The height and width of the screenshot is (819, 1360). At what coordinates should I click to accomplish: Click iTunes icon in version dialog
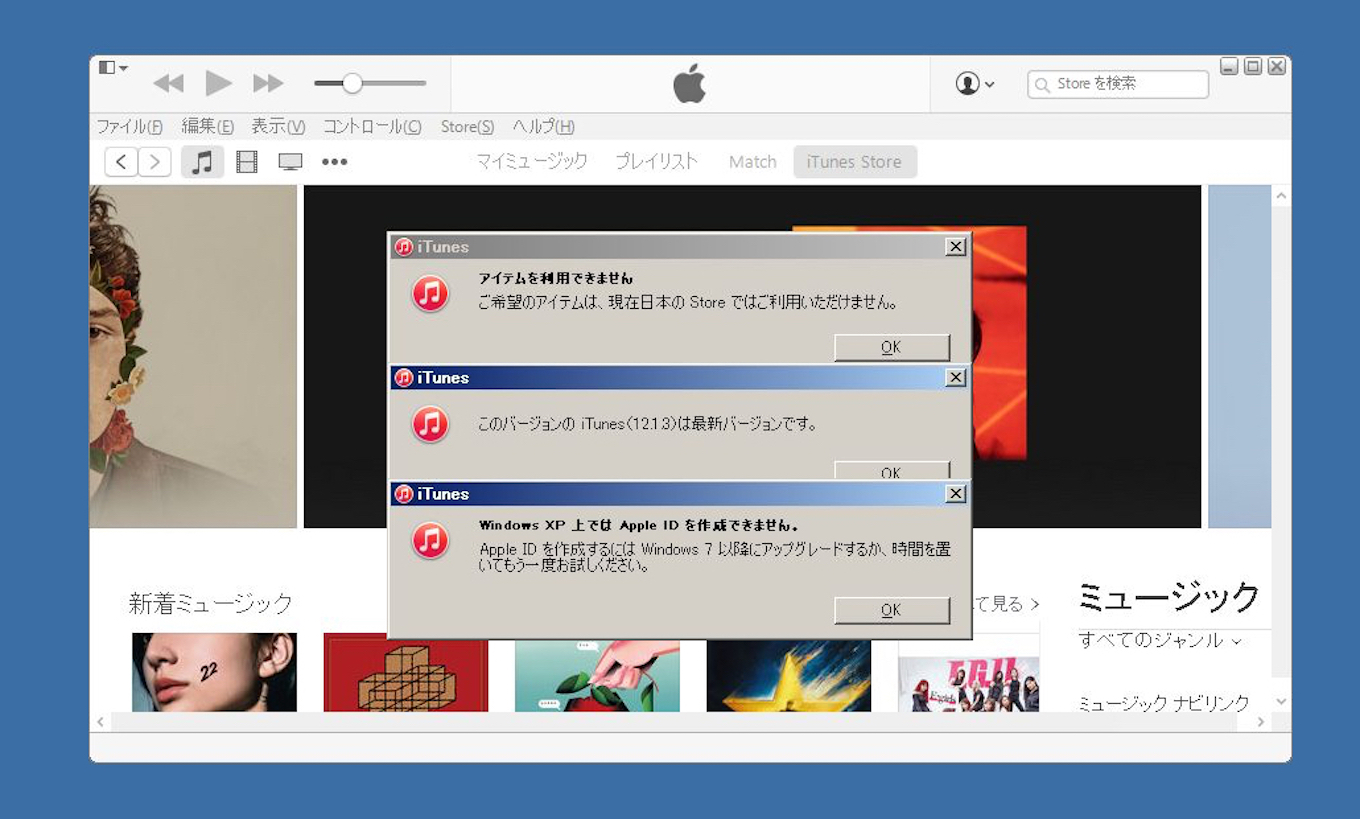(x=431, y=423)
